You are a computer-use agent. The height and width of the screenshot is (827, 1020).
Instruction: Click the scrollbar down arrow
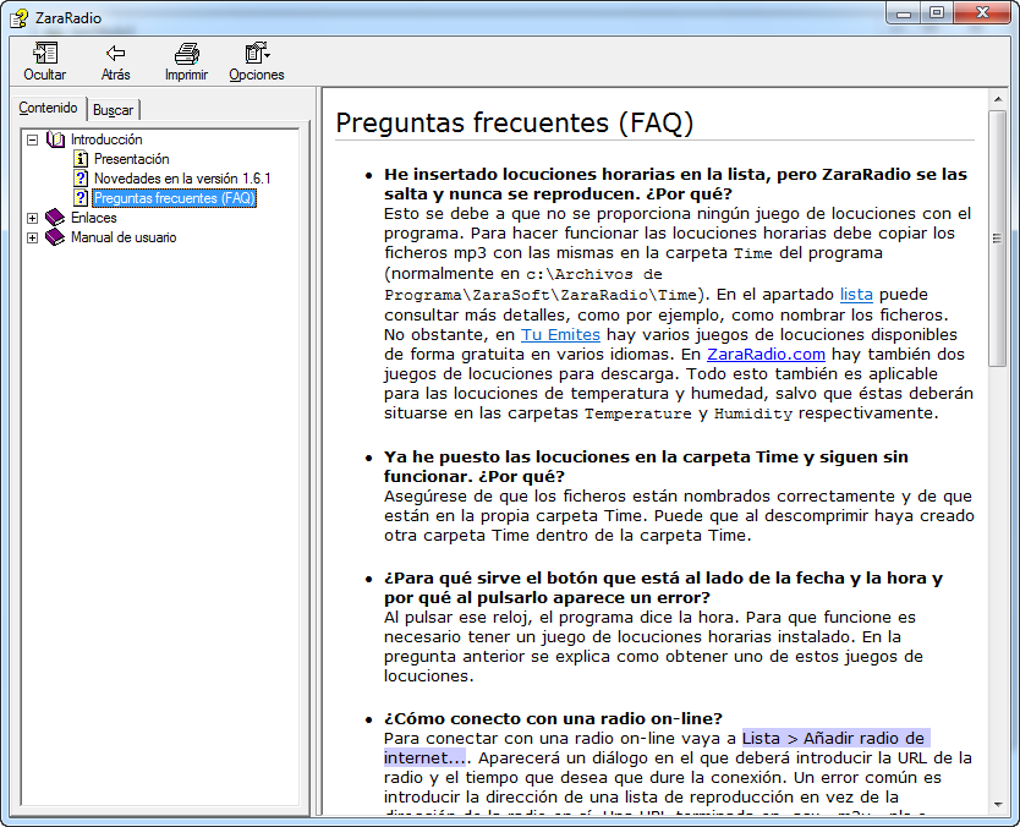[x=998, y=805]
